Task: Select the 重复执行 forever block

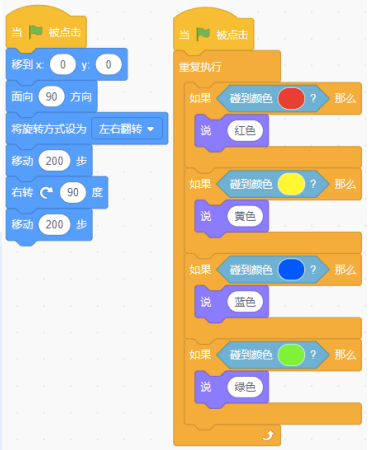Action: click(200, 67)
